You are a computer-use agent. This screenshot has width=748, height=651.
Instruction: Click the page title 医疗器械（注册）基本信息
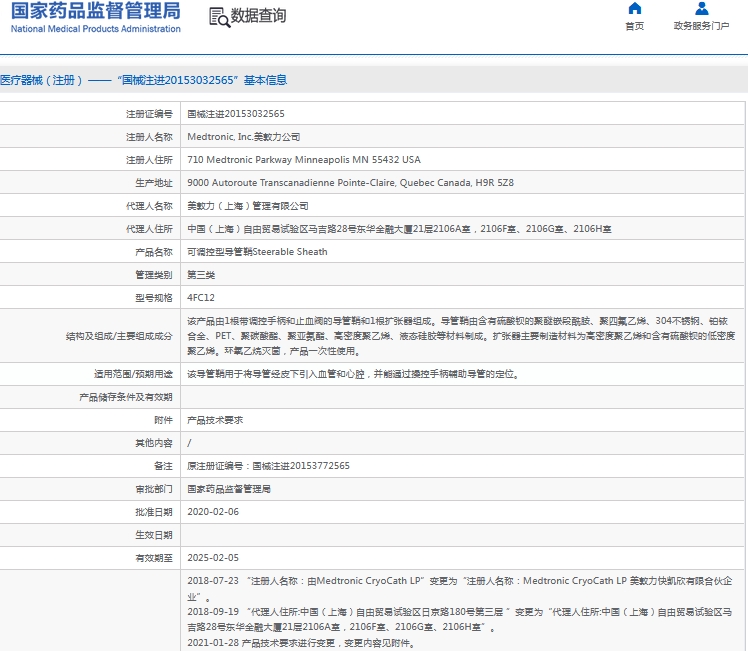[x=144, y=80]
